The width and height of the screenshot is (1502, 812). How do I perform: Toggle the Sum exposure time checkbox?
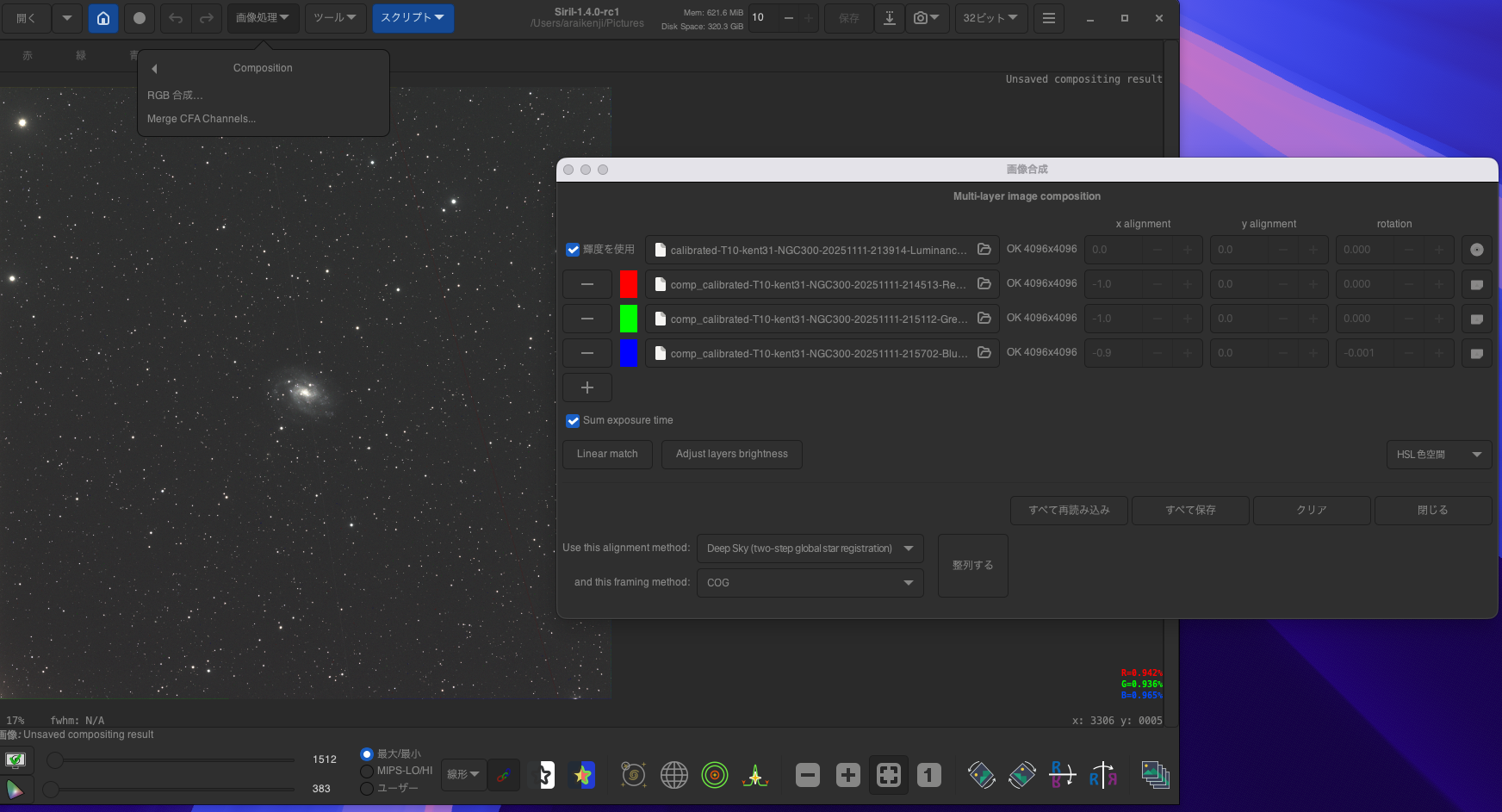tap(573, 421)
